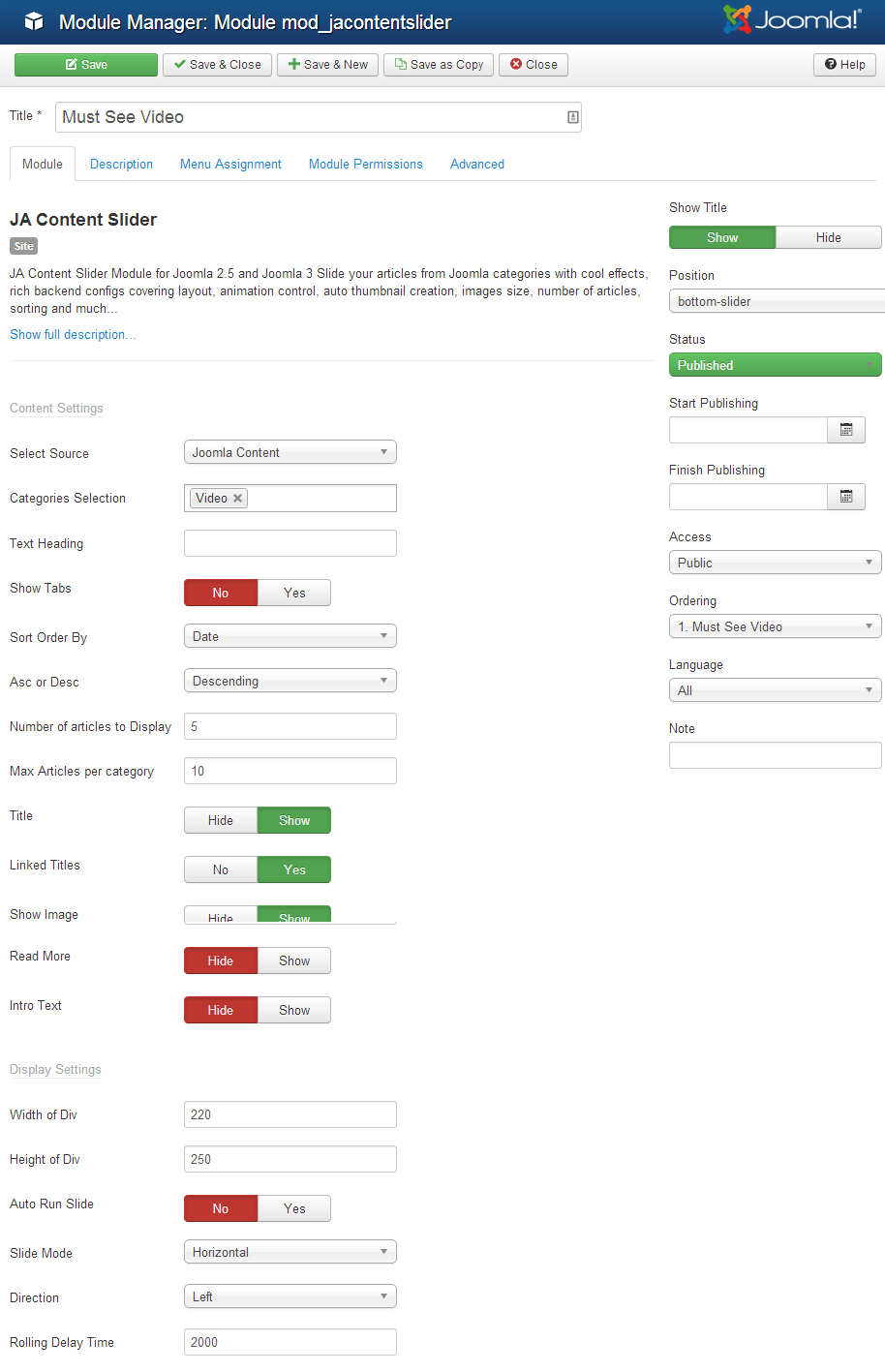Open the Sort Order By dropdown
The height and width of the screenshot is (1372, 885).
tap(290, 636)
